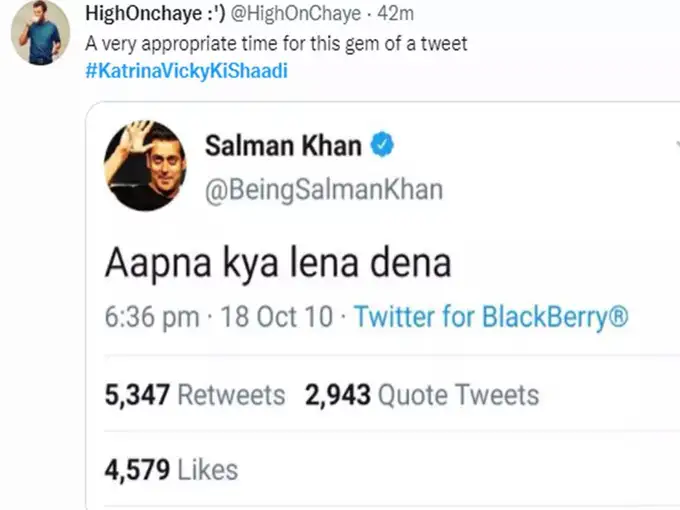Open the @BeingSalmanKhan handle
Image resolution: width=680 pixels, height=510 pixels.
(x=324, y=190)
